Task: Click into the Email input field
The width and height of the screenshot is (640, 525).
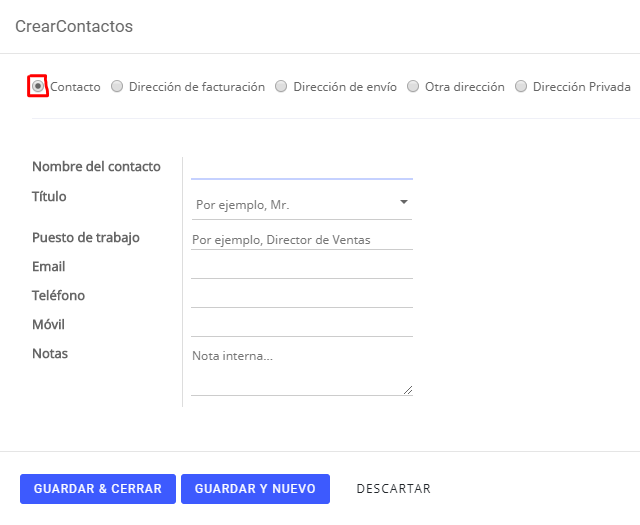Action: [x=302, y=269]
